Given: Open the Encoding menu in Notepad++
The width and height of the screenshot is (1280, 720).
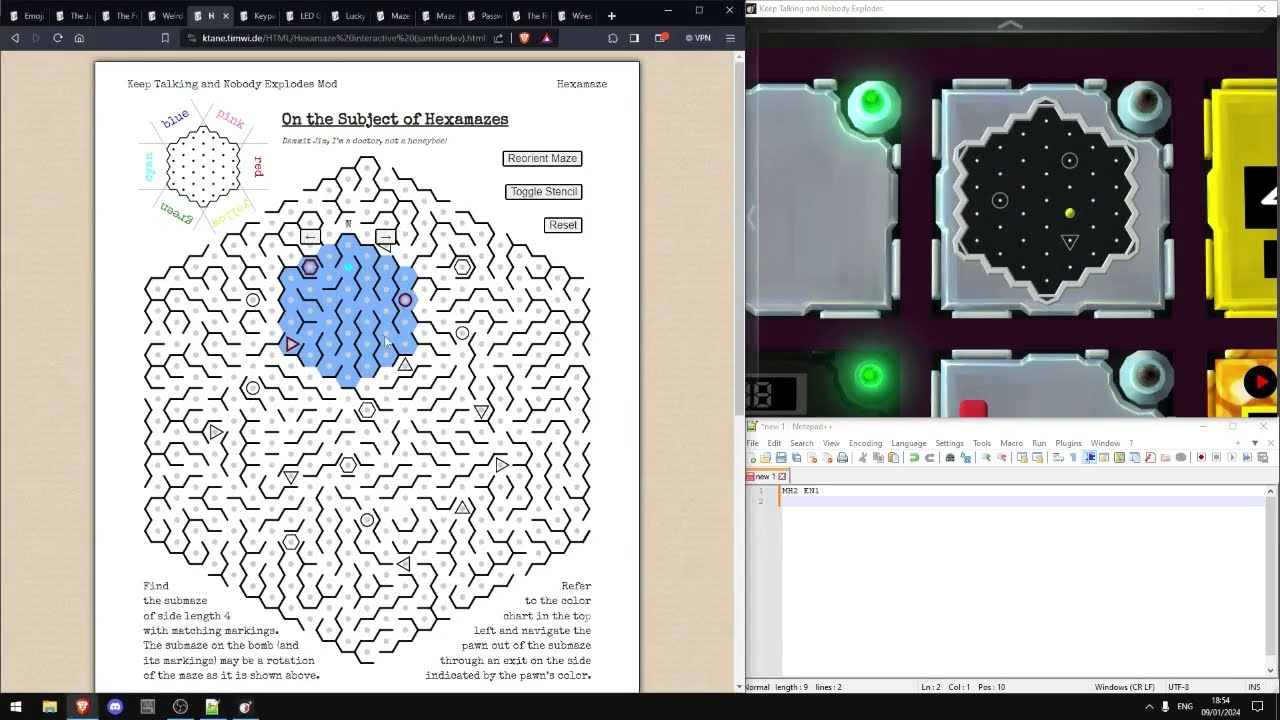Looking at the screenshot, I should coord(865,443).
